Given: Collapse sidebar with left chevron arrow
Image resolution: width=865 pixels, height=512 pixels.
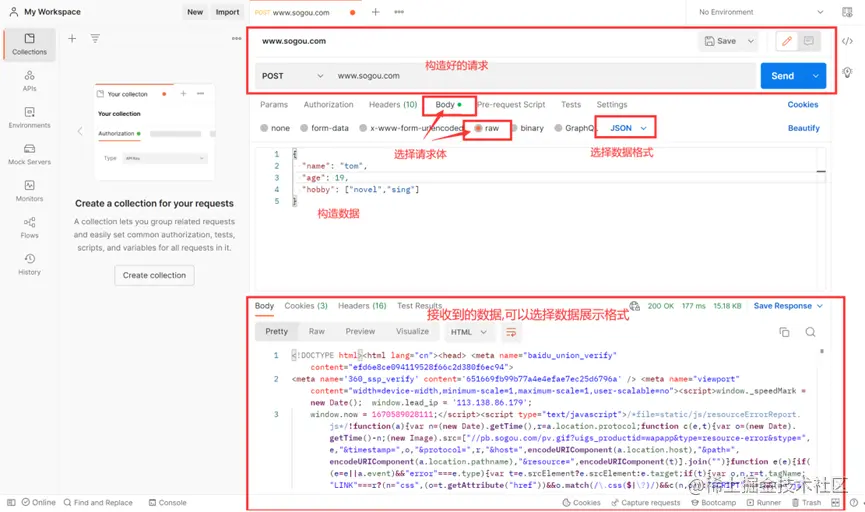Looking at the screenshot, I should click(80, 131).
